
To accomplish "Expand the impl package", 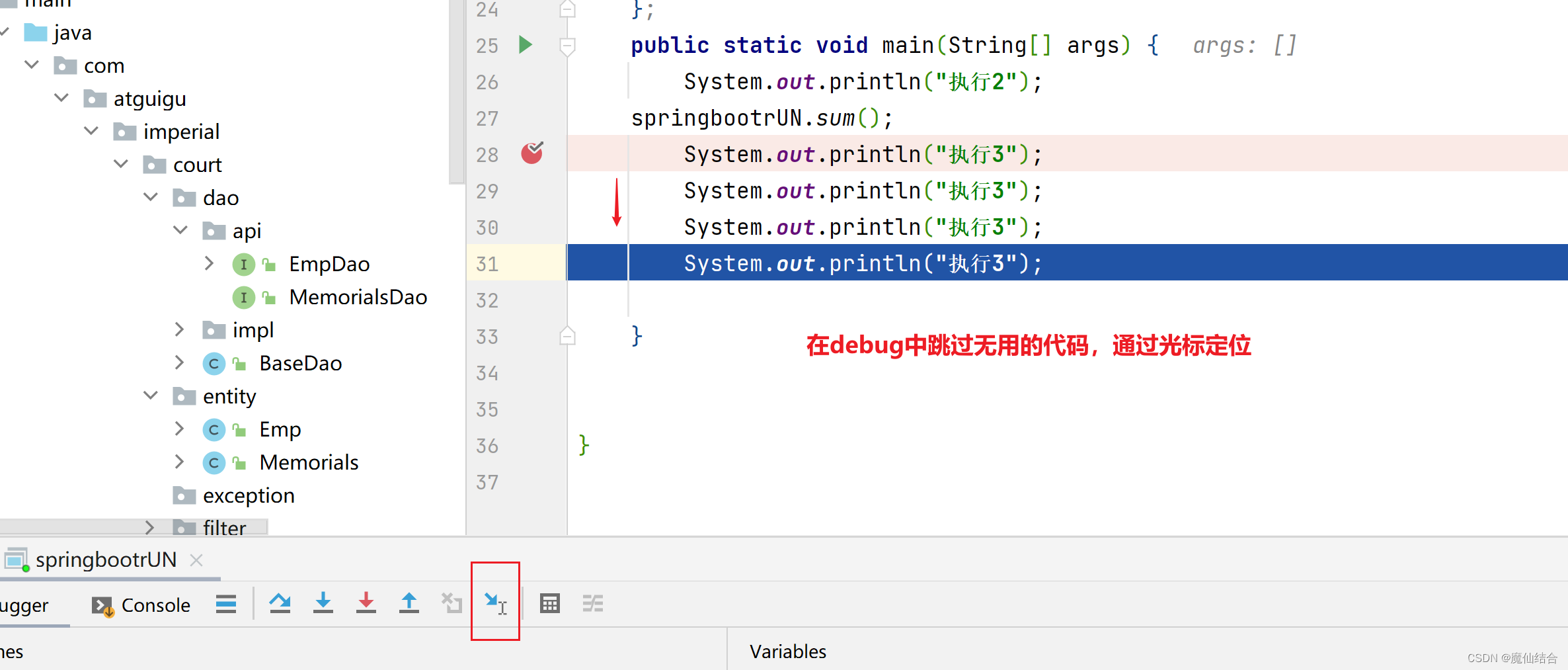I will [179, 329].
